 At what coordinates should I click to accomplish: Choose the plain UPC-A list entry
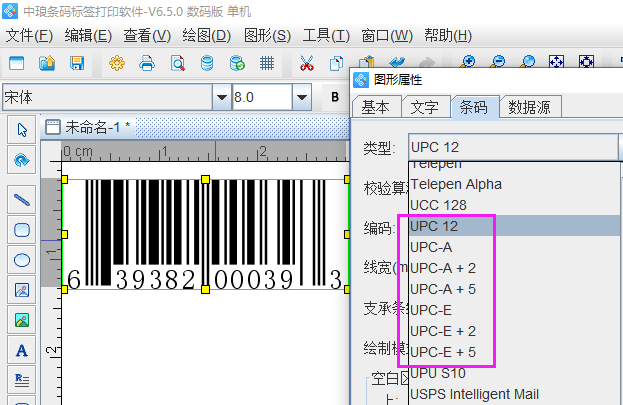514,247
